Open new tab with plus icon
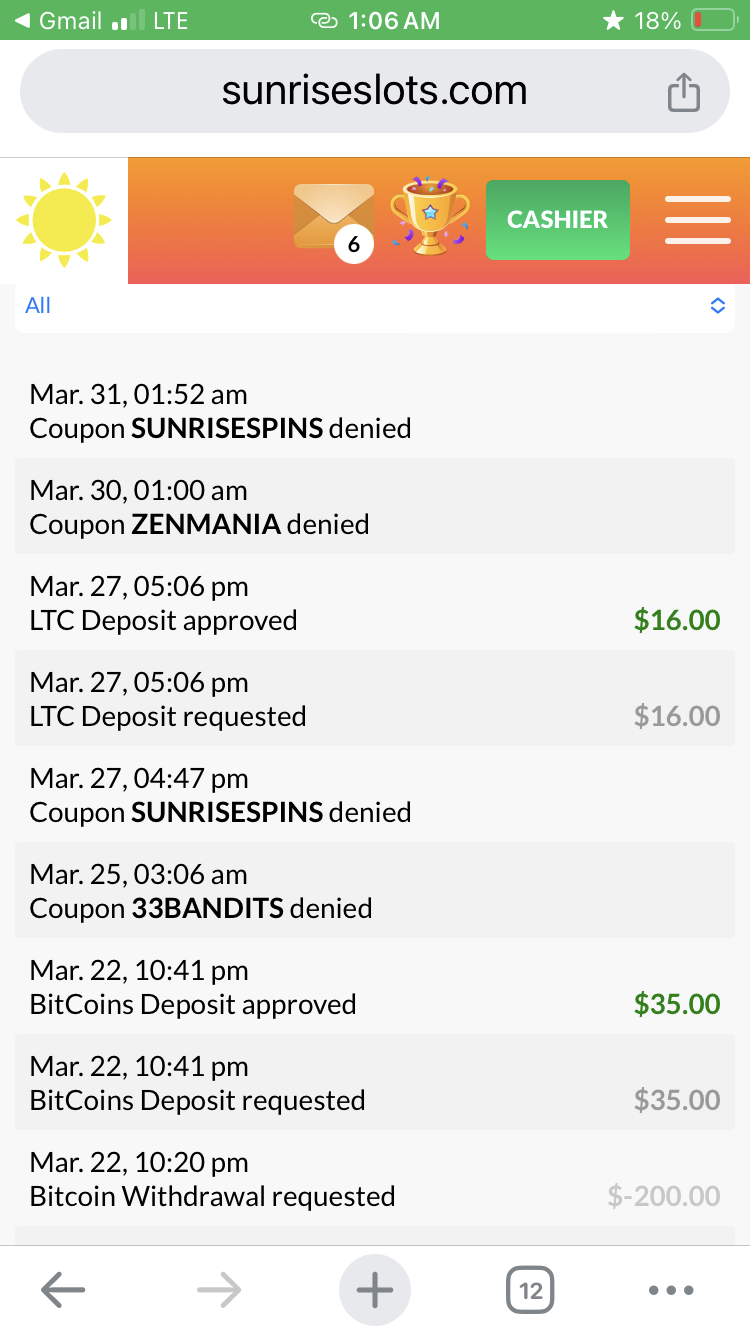This screenshot has height=1334, width=750. (x=375, y=1290)
